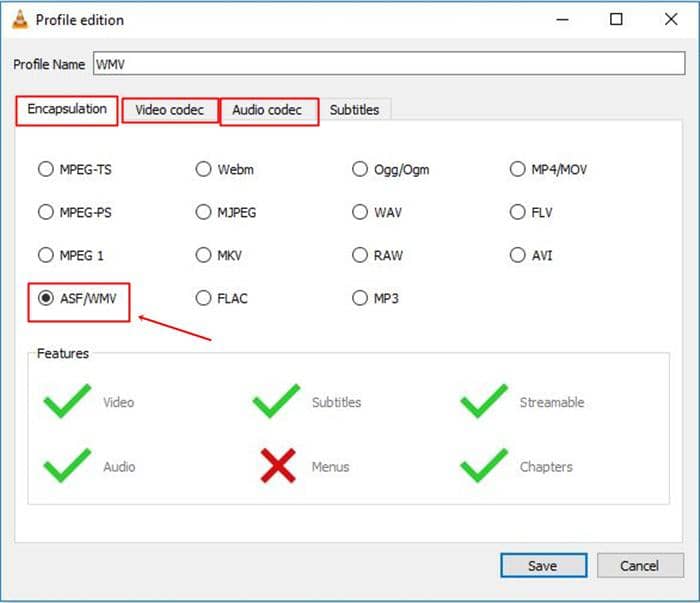700x603 pixels.
Task: Select the MPEG-TS encapsulation option
Action: 46,169
